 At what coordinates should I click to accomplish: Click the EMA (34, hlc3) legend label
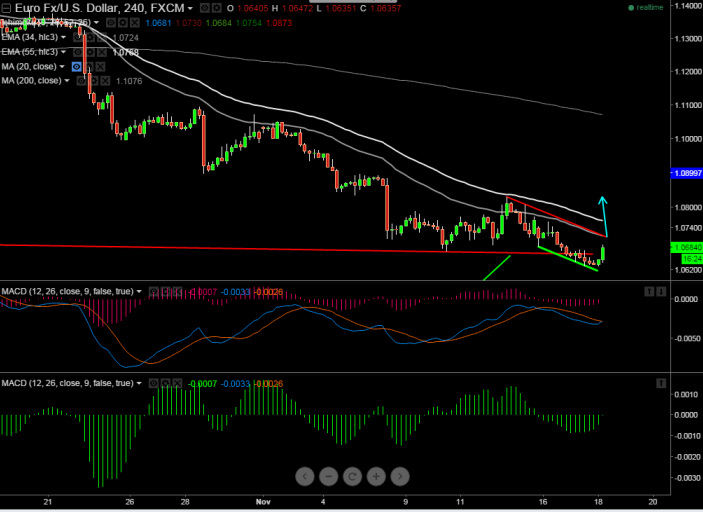[x=30, y=37]
